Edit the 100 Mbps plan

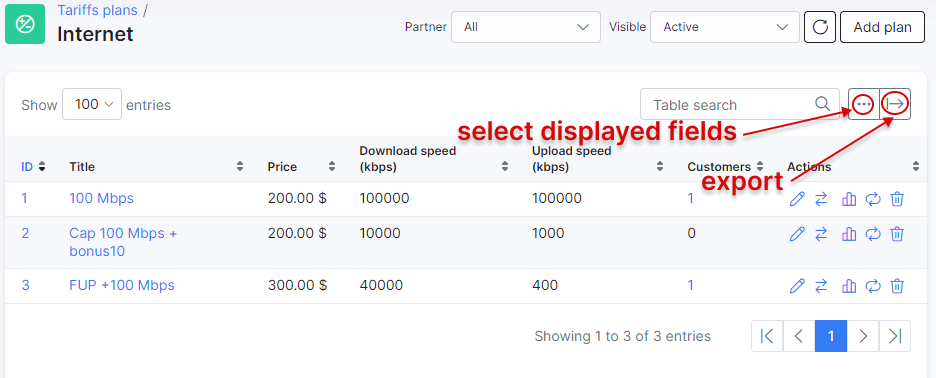797,199
